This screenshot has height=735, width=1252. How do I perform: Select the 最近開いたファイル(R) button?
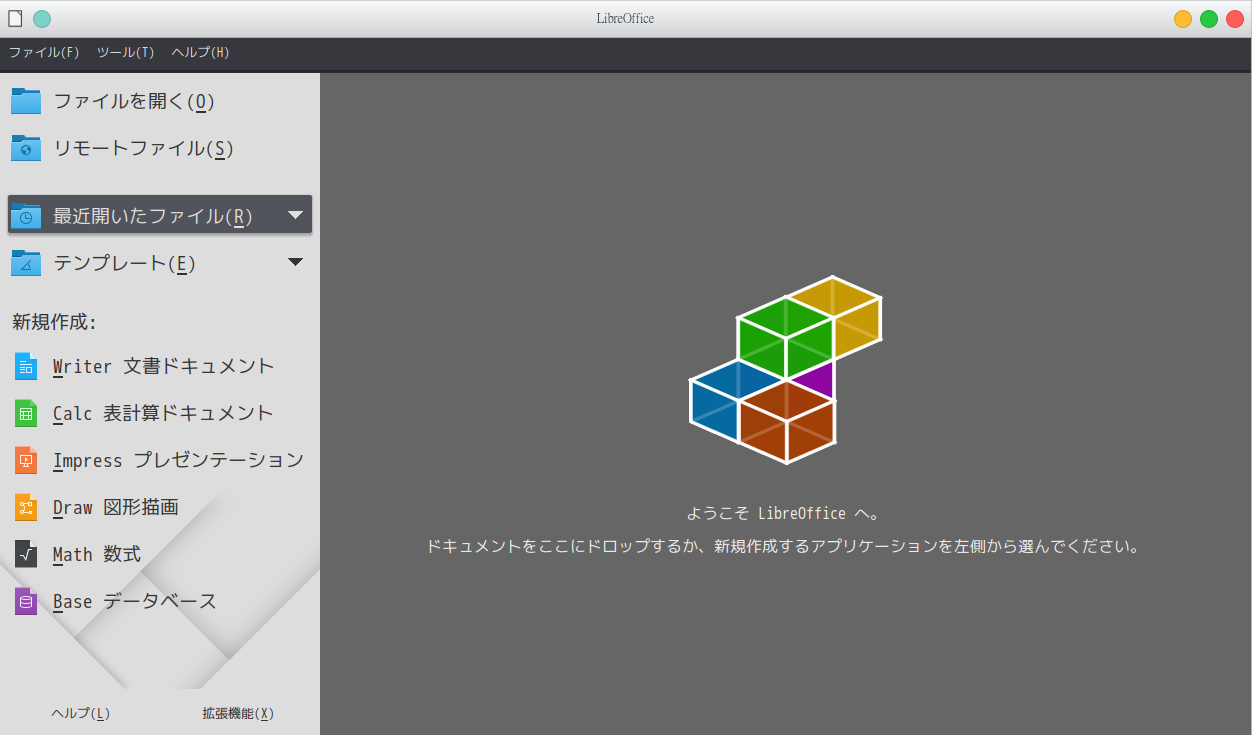(x=160, y=215)
